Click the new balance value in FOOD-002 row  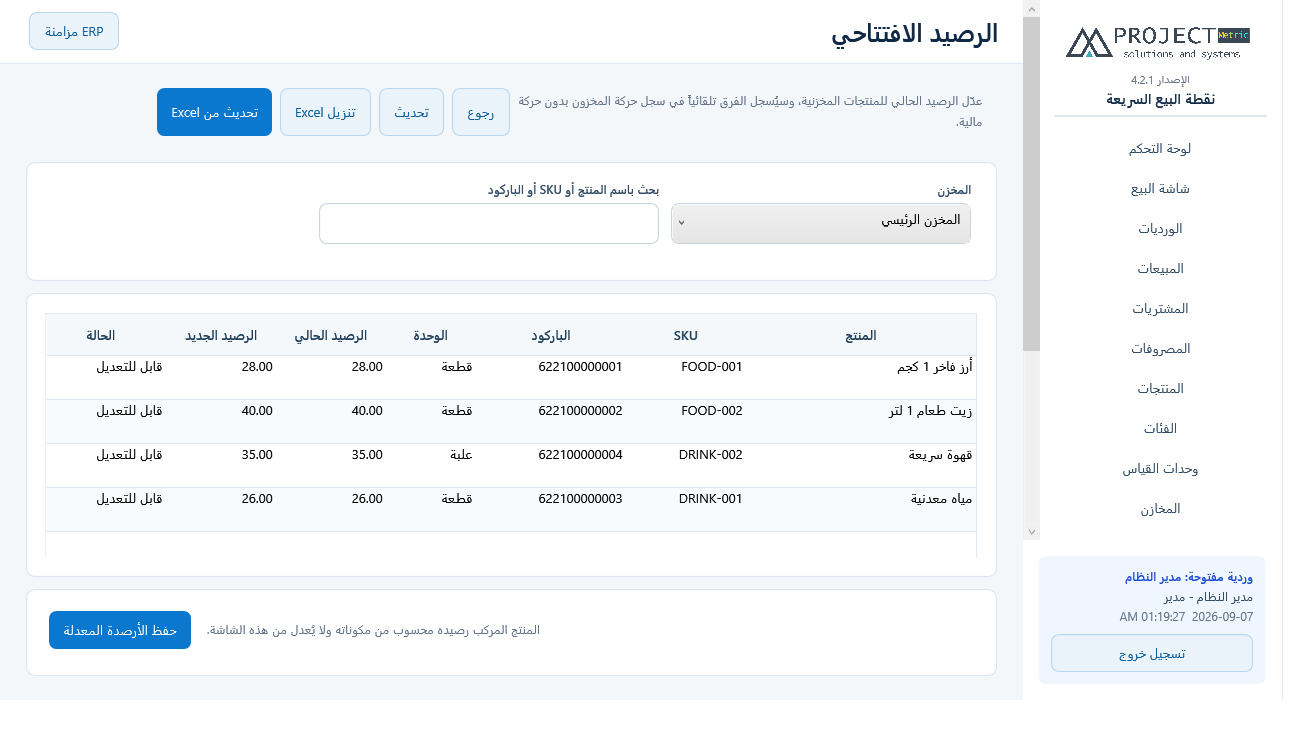click(257, 411)
